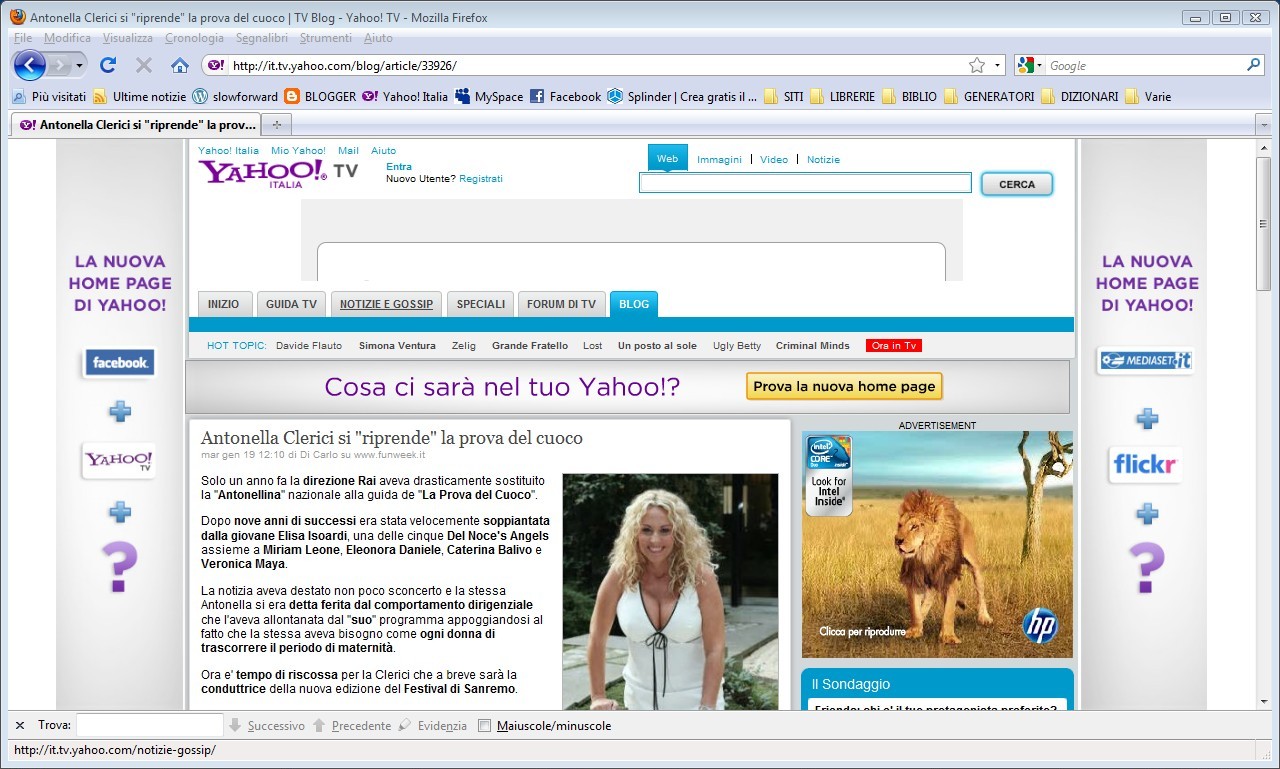
Task: Click the Criminal Minds hot topic link
Action: click(x=813, y=346)
